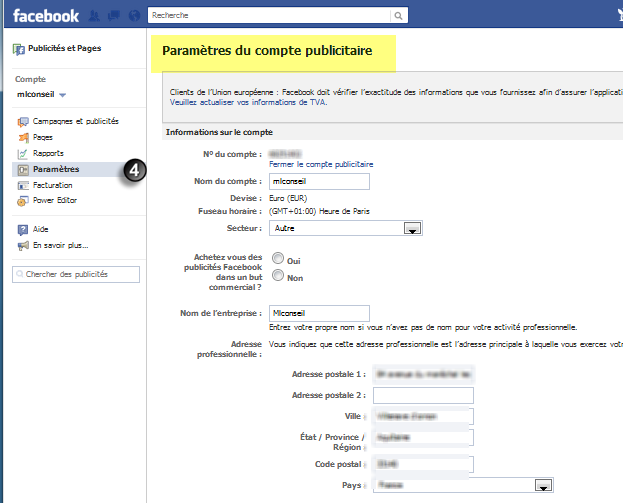This screenshot has height=503, width=623.
Task: Click the Power Editor icon
Action: click(x=23, y=201)
